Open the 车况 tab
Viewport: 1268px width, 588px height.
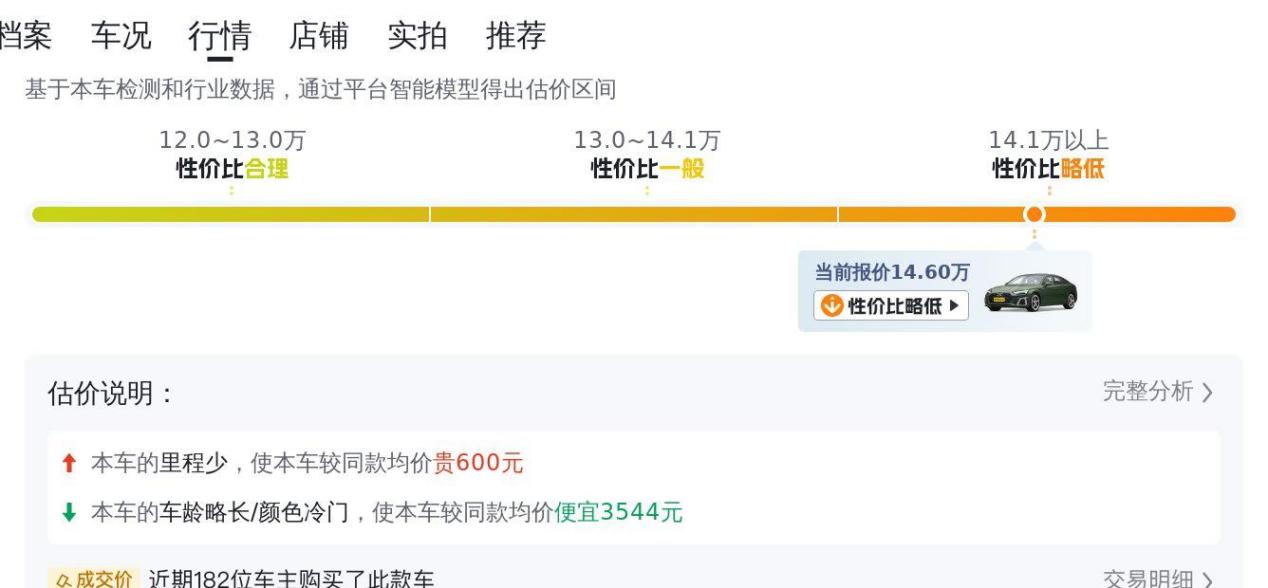(x=121, y=36)
